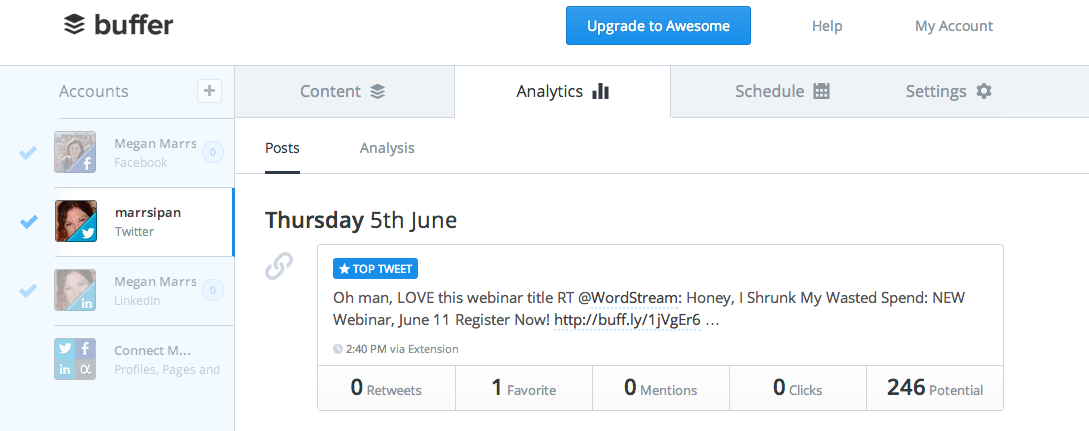Click the 0 Retweets stat
The height and width of the screenshot is (431, 1089).
386,388
